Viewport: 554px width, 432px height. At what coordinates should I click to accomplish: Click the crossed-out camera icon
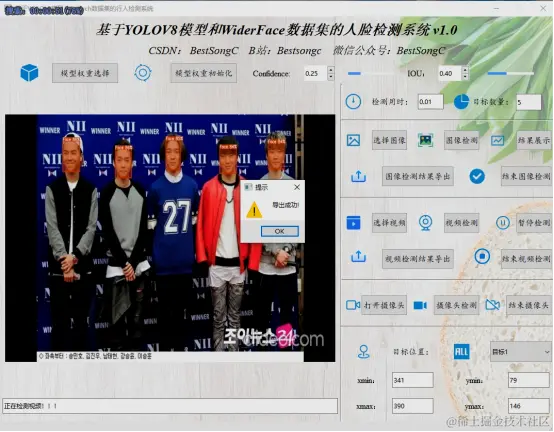(x=493, y=305)
